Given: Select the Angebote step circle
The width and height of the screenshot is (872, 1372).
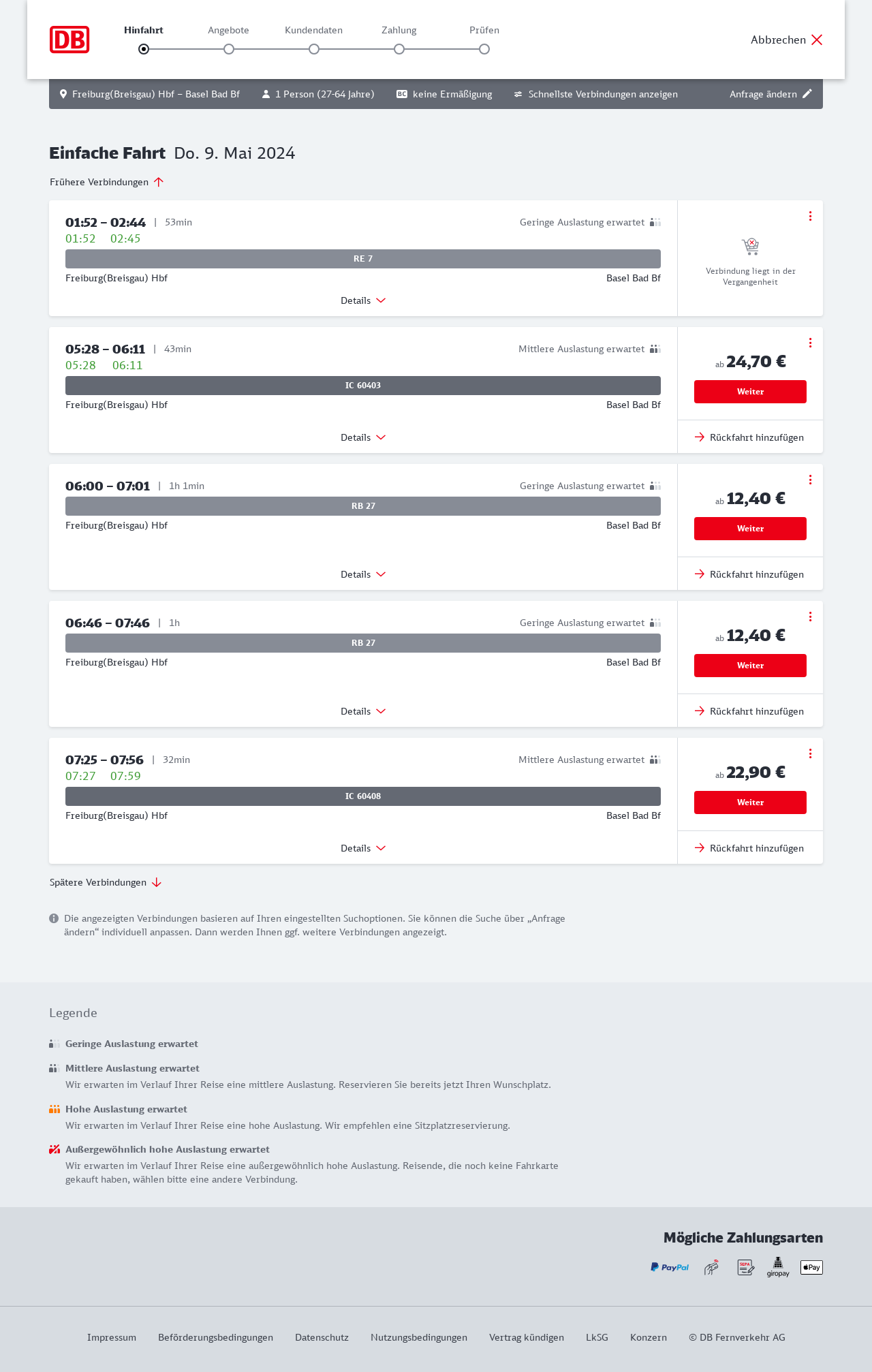Looking at the screenshot, I should tap(229, 49).
